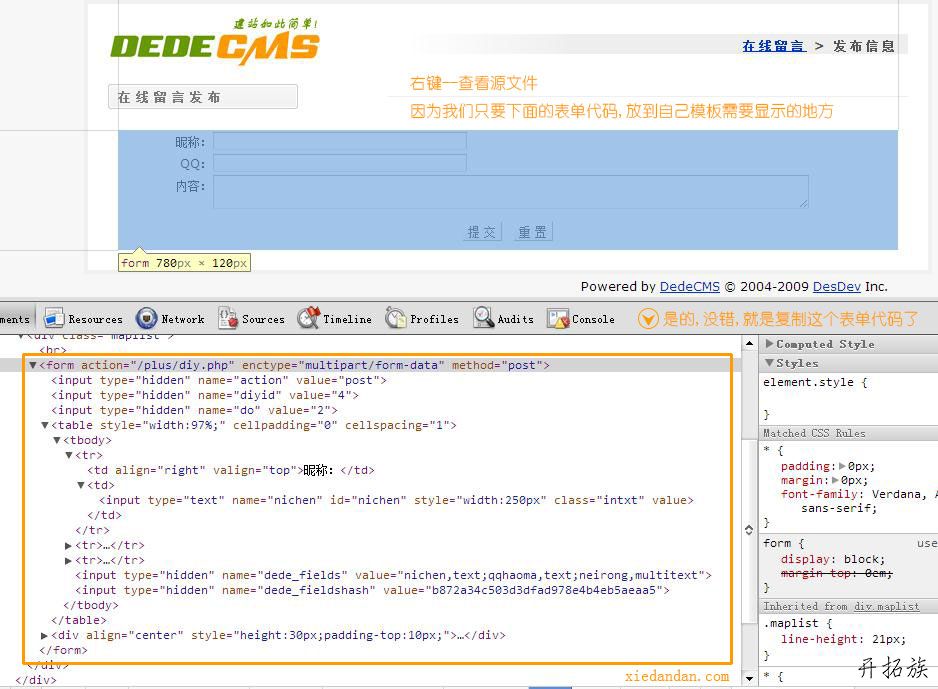
Task: Collapse the expanded td node
Action: [x=81, y=485]
